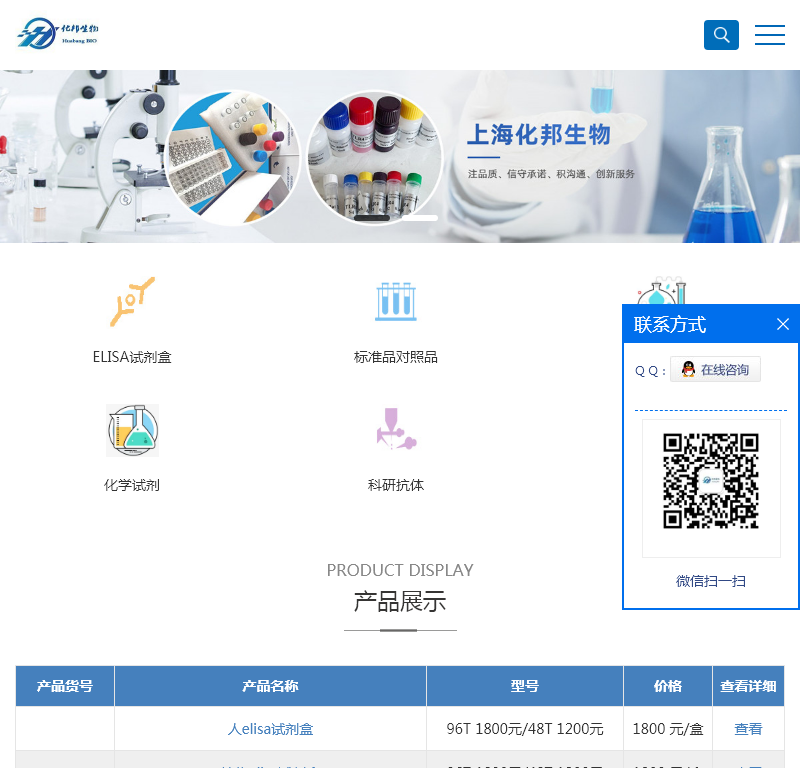Open the 标准品对照品 category link
Image resolution: width=800 pixels, height=768 pixels.
pyautogui.click(x=396, y=357)
